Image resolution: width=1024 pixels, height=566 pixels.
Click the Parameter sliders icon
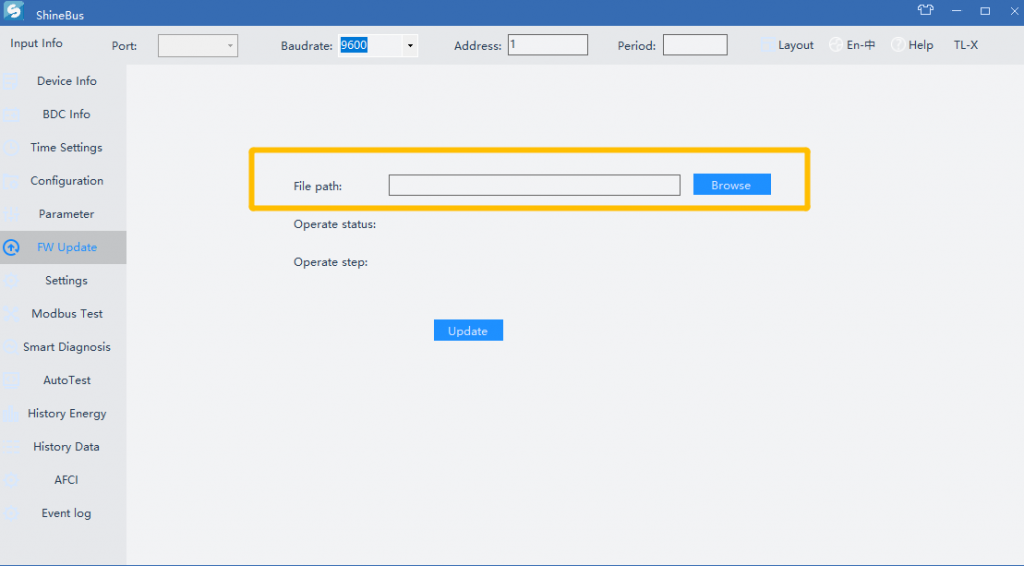point(10,214)
